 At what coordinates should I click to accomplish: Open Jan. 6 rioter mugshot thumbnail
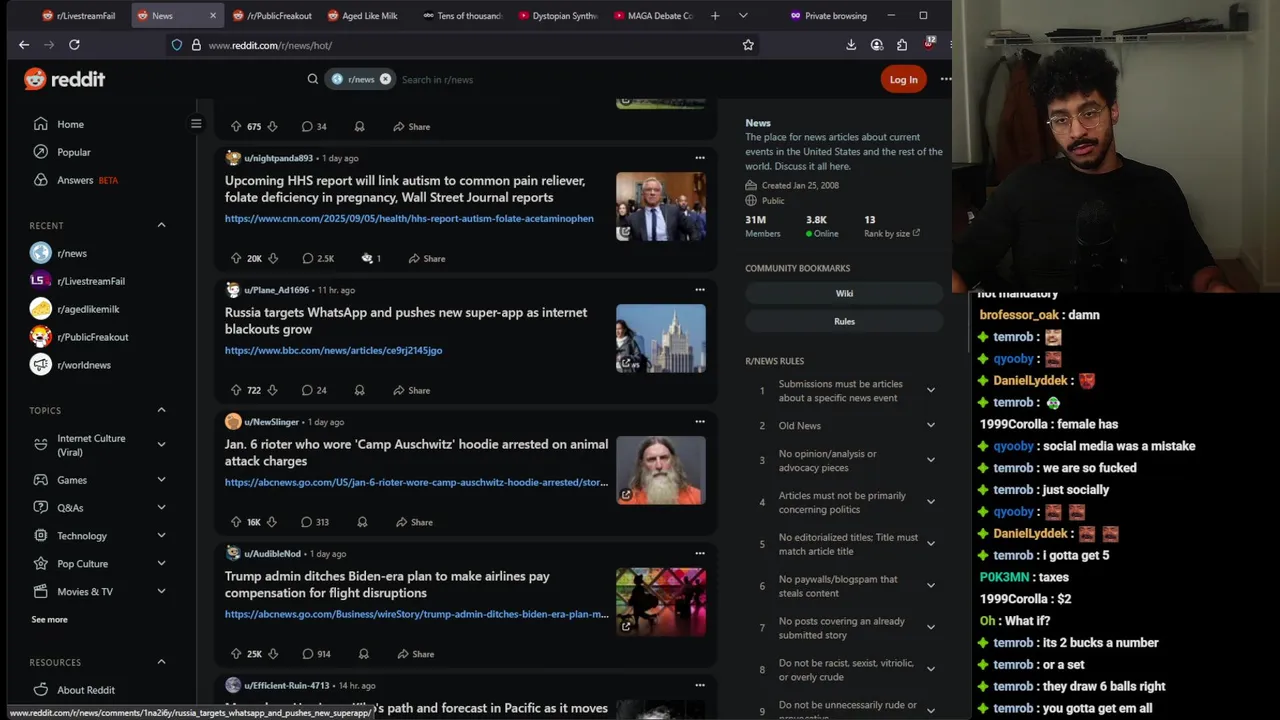661,470
